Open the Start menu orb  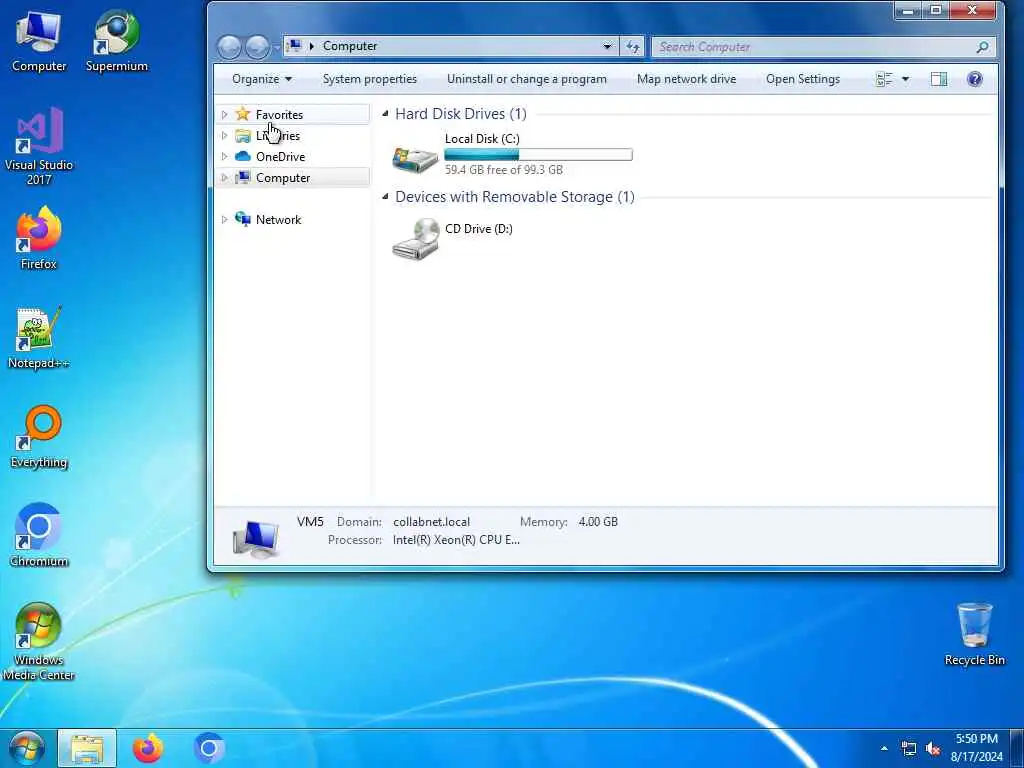(27, 748)
